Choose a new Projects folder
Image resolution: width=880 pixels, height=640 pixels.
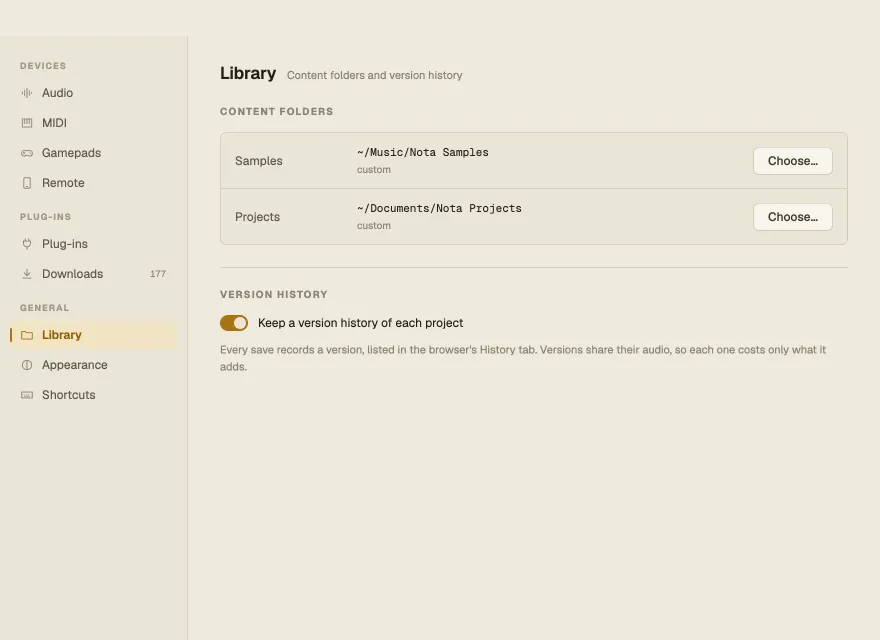[792, 217]
